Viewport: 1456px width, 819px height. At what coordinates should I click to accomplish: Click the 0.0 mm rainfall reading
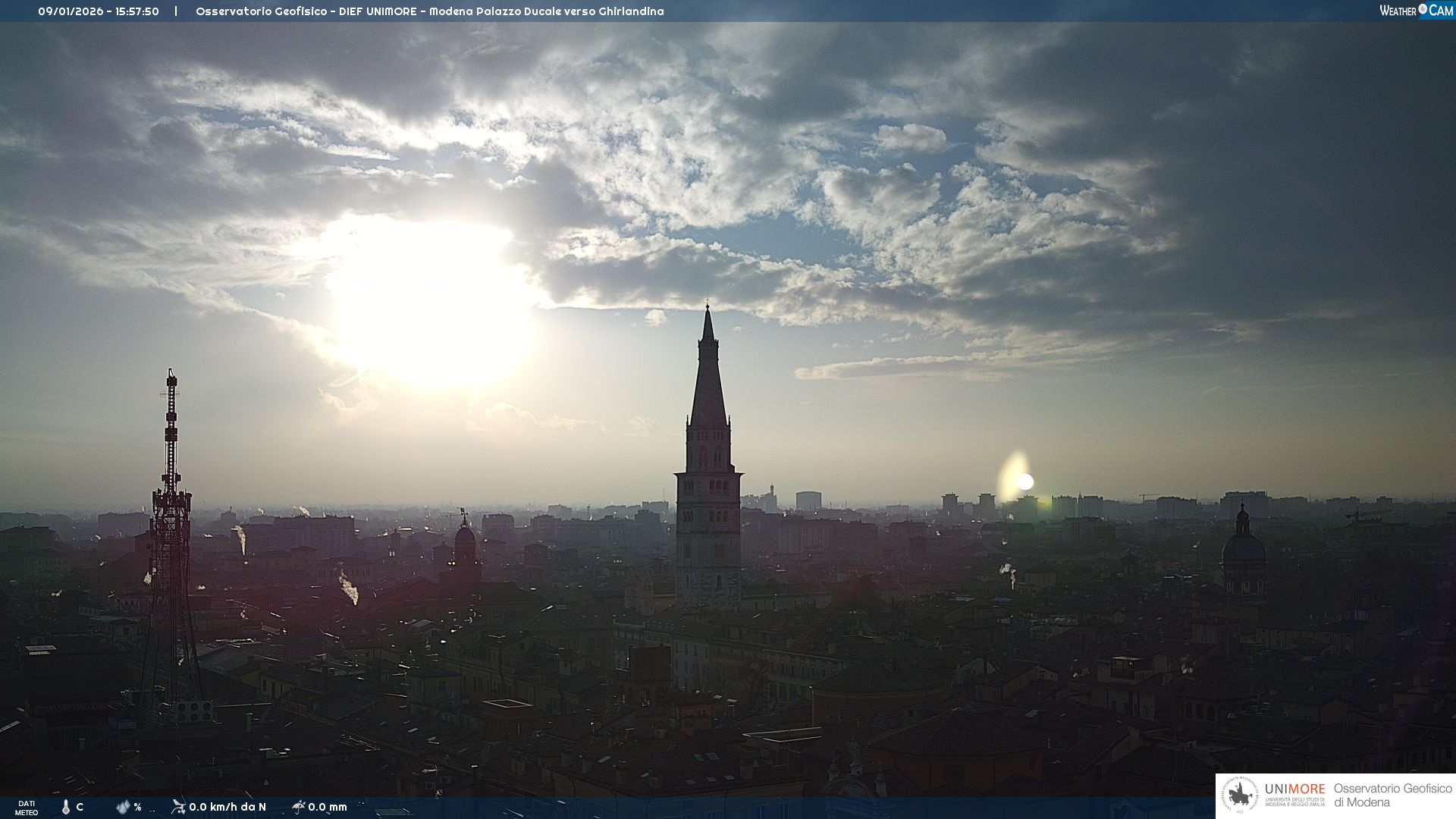tap(328, 807)
